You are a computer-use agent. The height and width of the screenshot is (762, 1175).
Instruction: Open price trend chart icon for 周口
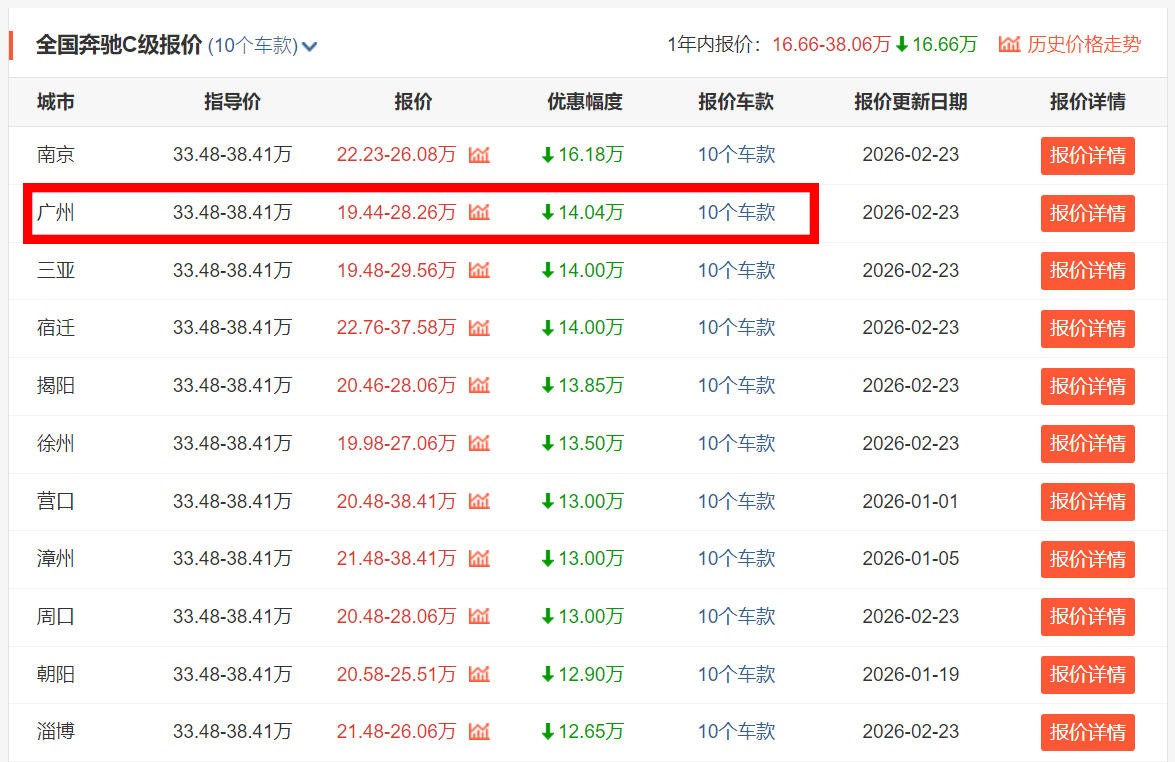(479, 617)
